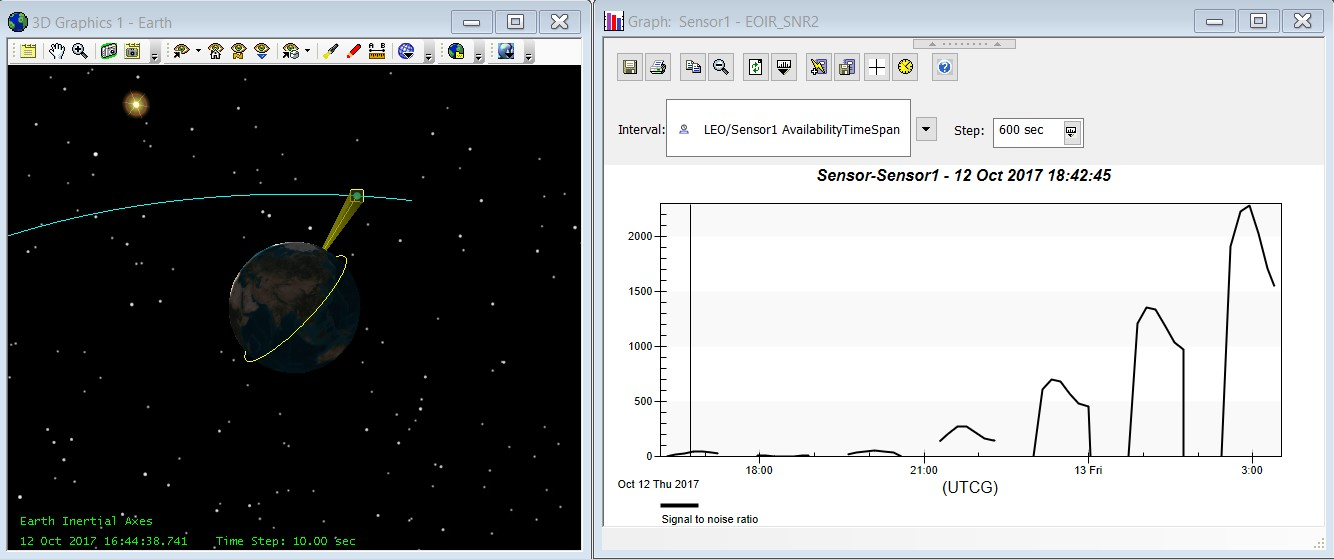Viewport: 1334px width, 559px height.
Task: Copy graph data with the copy icon
Action: 692,67
